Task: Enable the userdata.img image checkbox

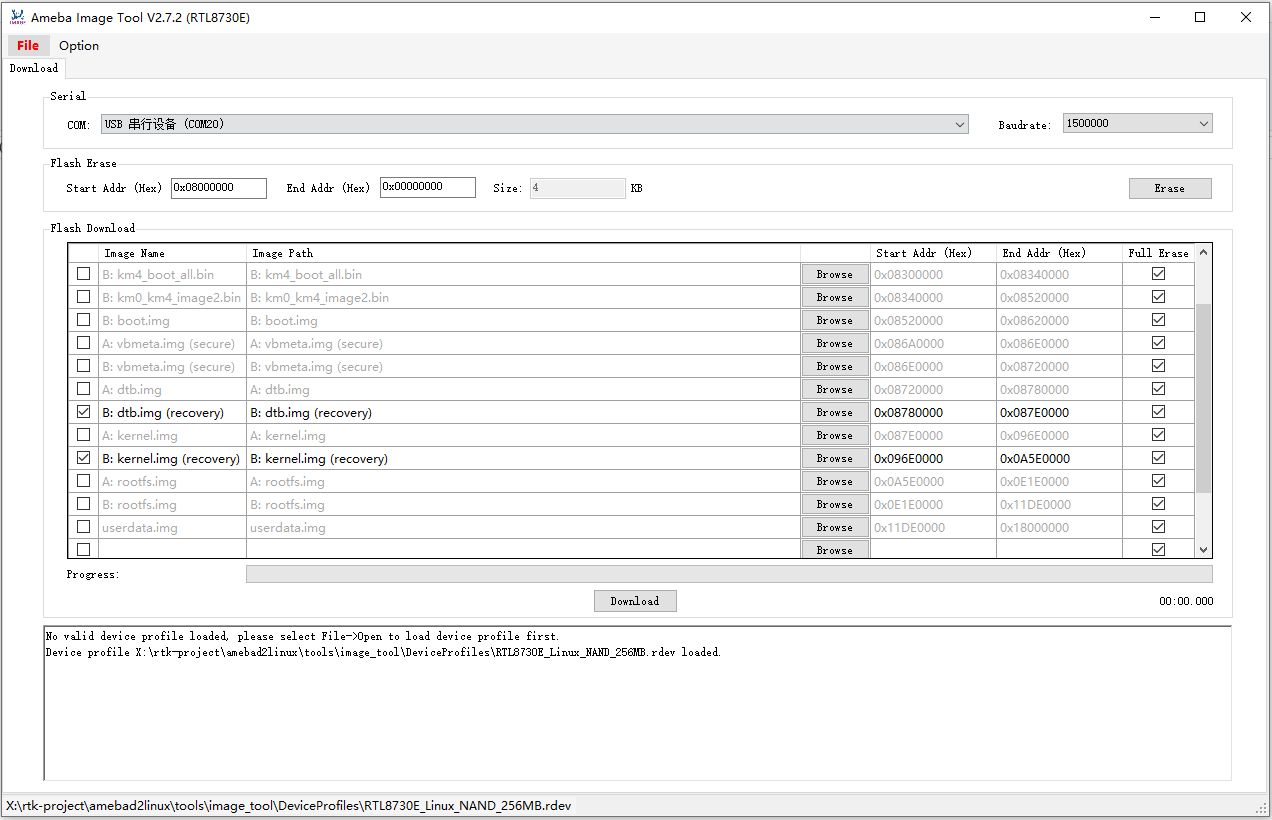Action: click(x=83, y=527)
